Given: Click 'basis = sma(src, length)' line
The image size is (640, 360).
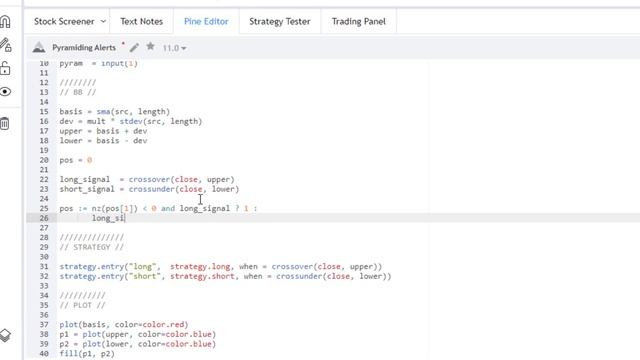Looking at the screenshot, I should [115, 112].
